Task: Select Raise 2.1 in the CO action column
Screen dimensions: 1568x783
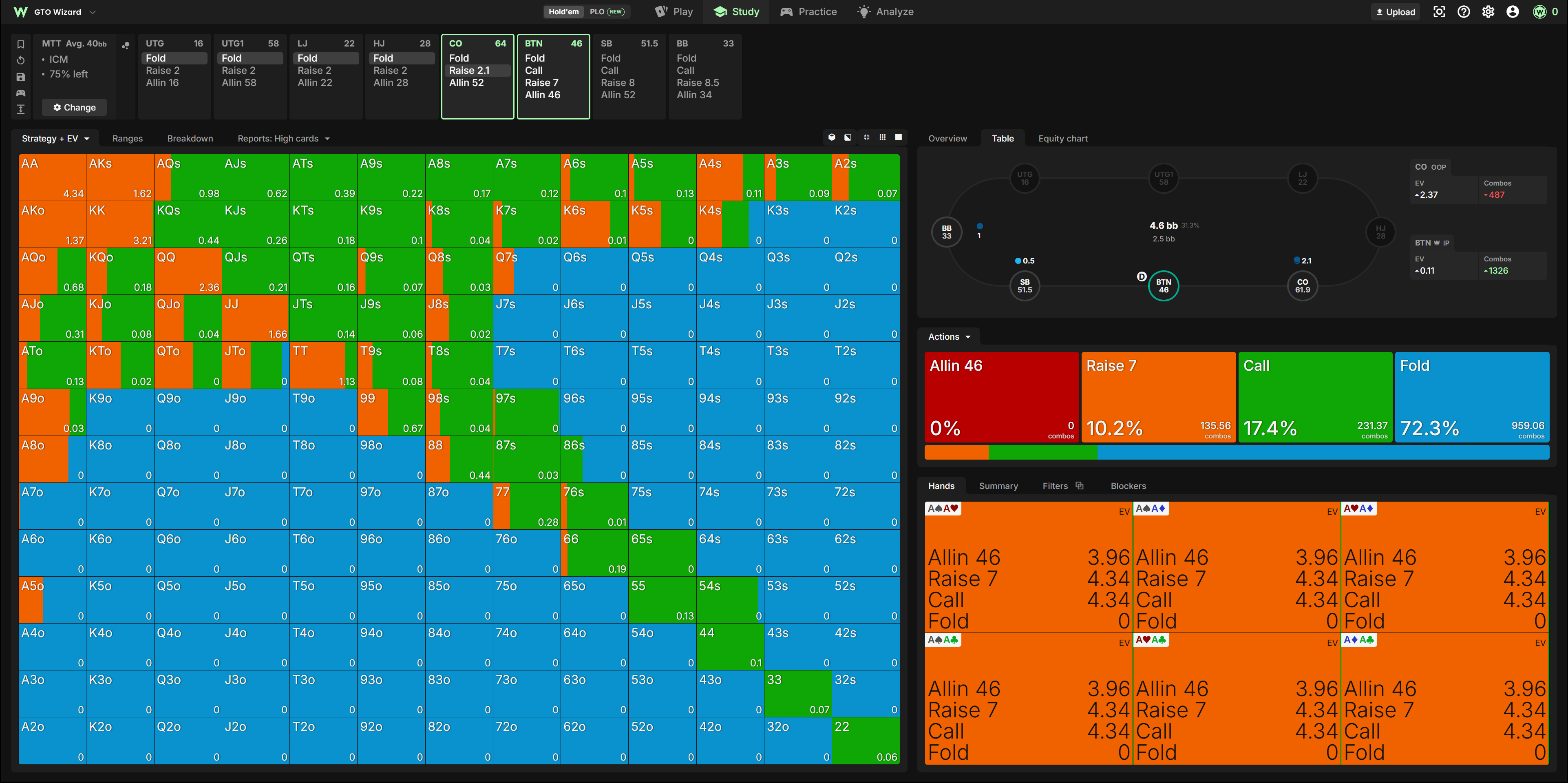Action: [x=477, y=71]
